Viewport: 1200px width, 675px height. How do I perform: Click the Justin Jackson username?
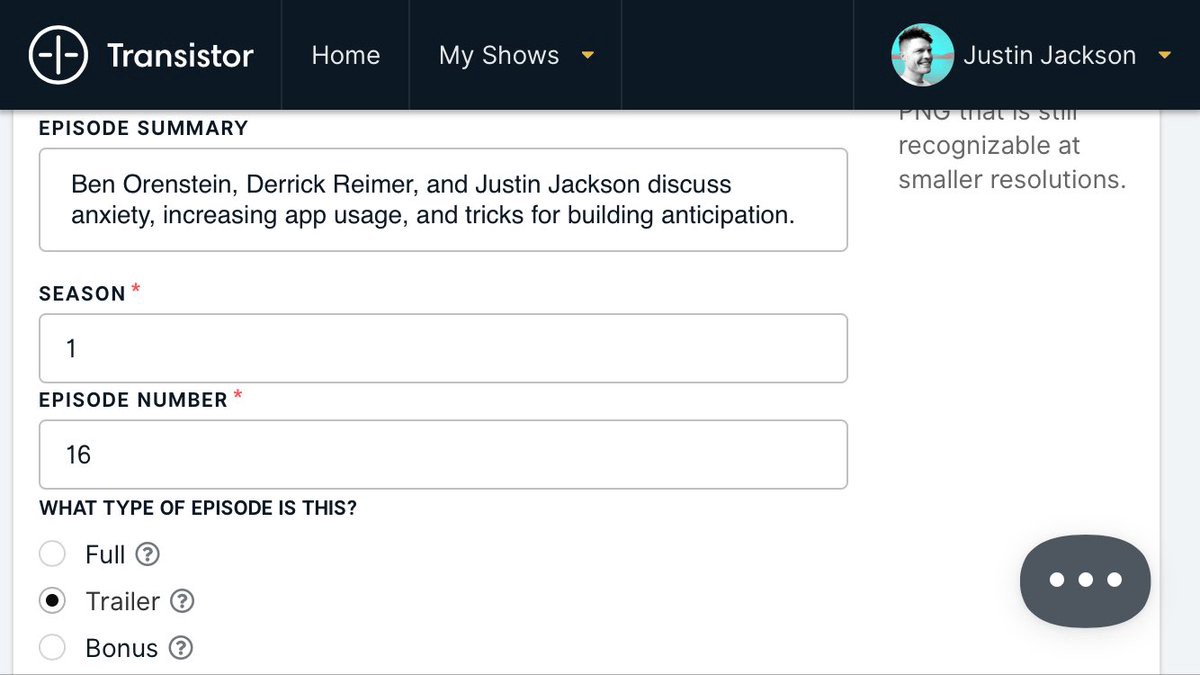coord(1049,55)
